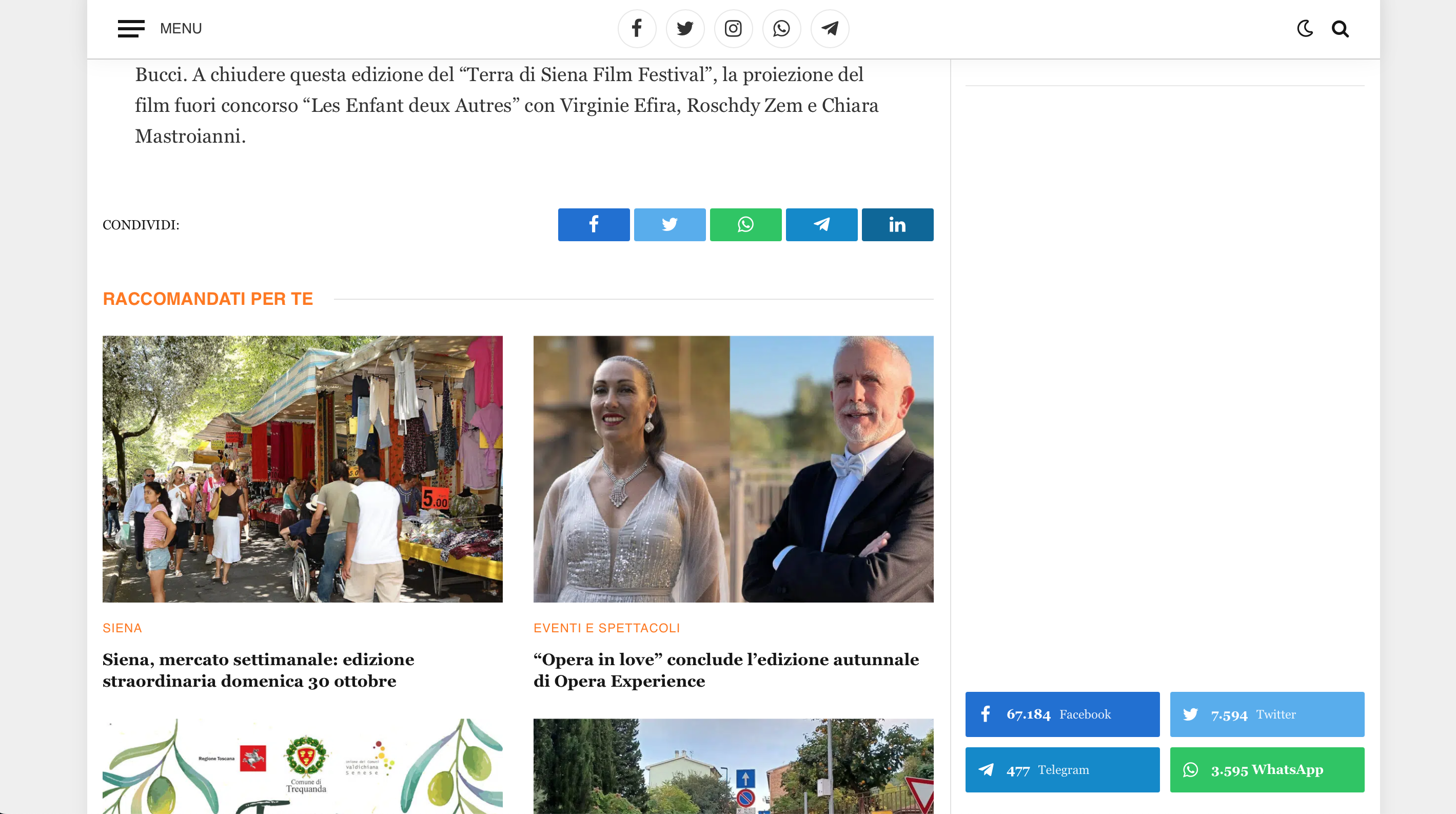
Task: Follow Facebook 67.184 sidebar button
Action: tap(1062, 714)
